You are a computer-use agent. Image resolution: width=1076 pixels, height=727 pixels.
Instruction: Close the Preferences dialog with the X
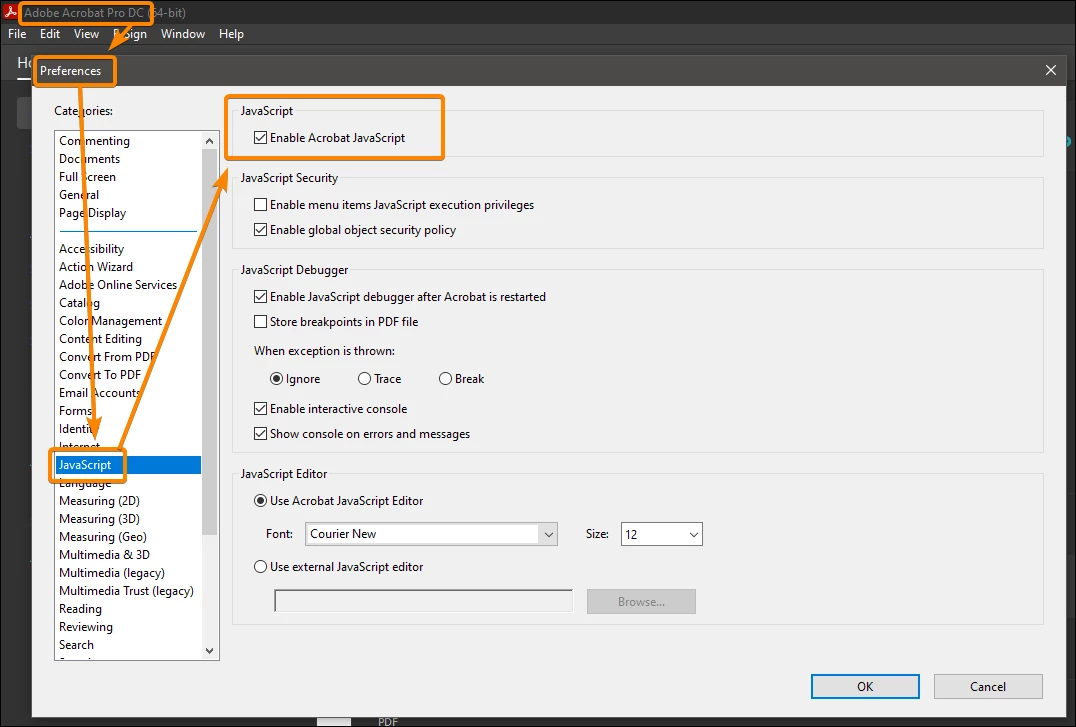click(1051, 70)
